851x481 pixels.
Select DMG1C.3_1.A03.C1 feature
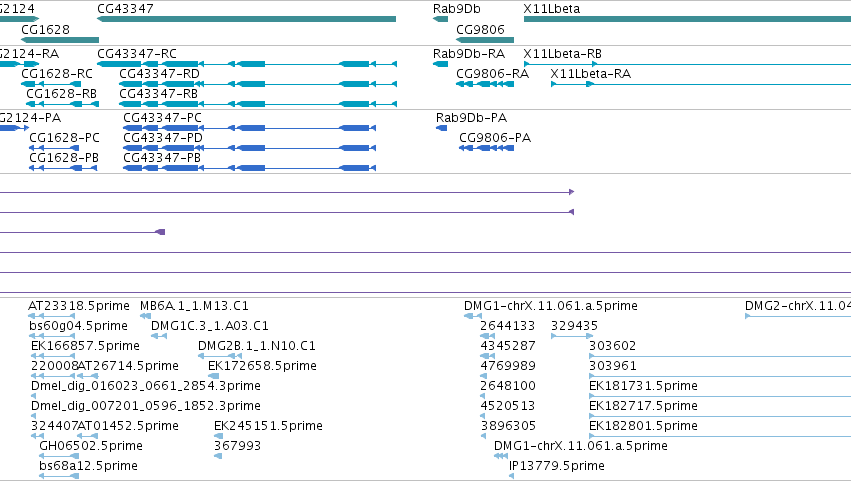[158, 336]
